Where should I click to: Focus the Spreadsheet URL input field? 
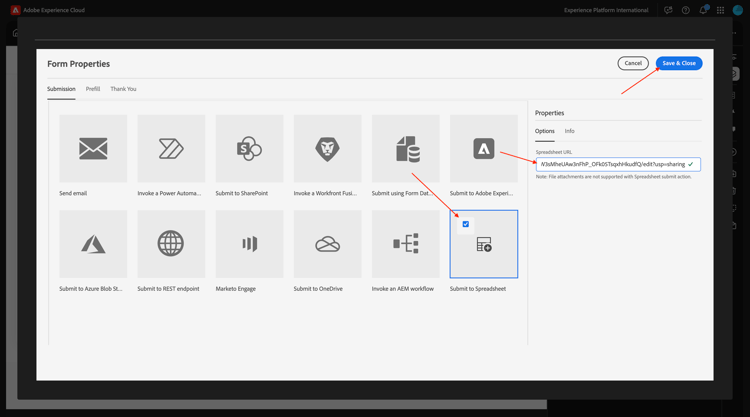pyautogui.click(x=618, y=164)
